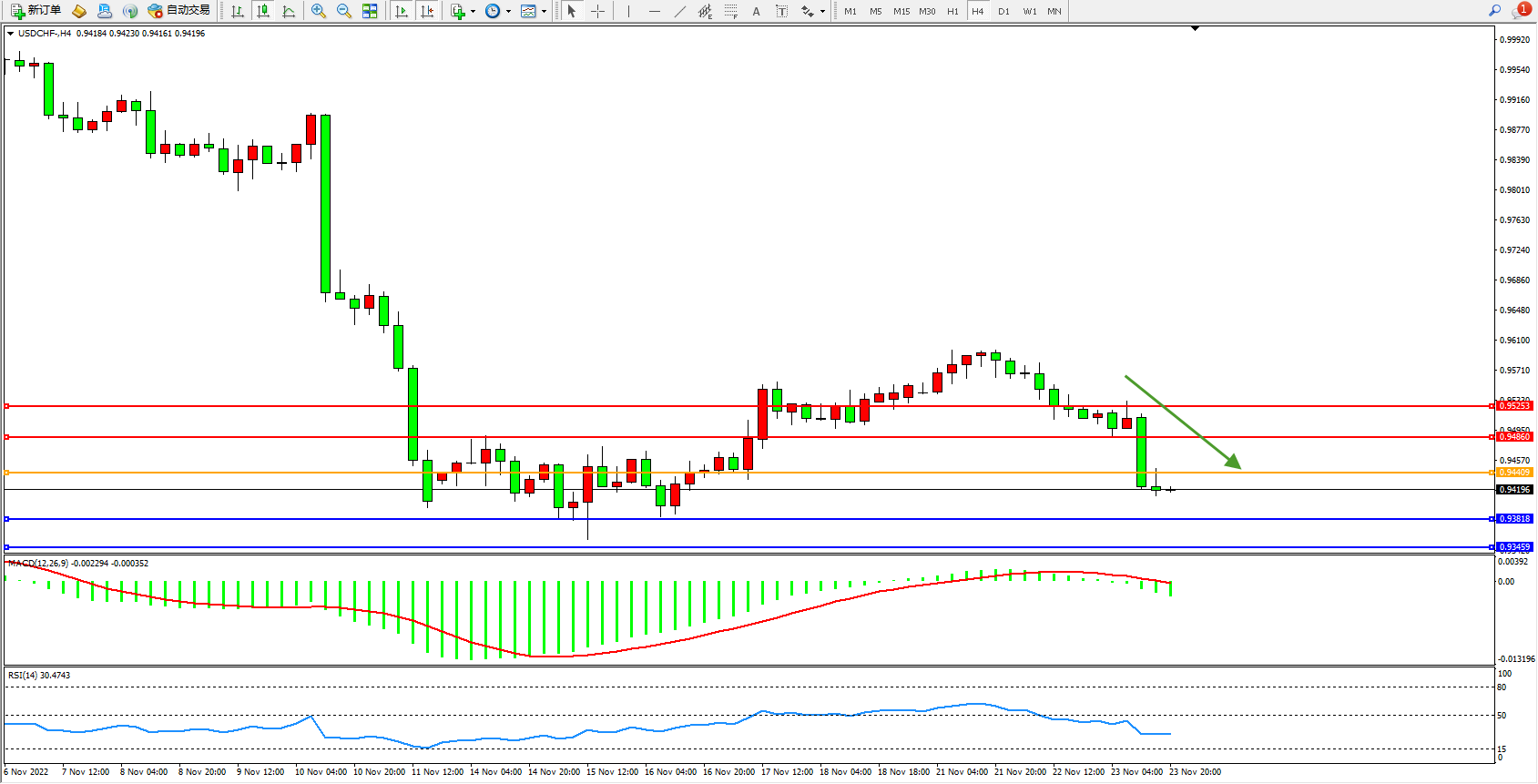The height and width of the screenshot is (784, 1538).
Task: Click the zoom in magnifier icon
Action: pyautogui.click(x=318, y=11)
